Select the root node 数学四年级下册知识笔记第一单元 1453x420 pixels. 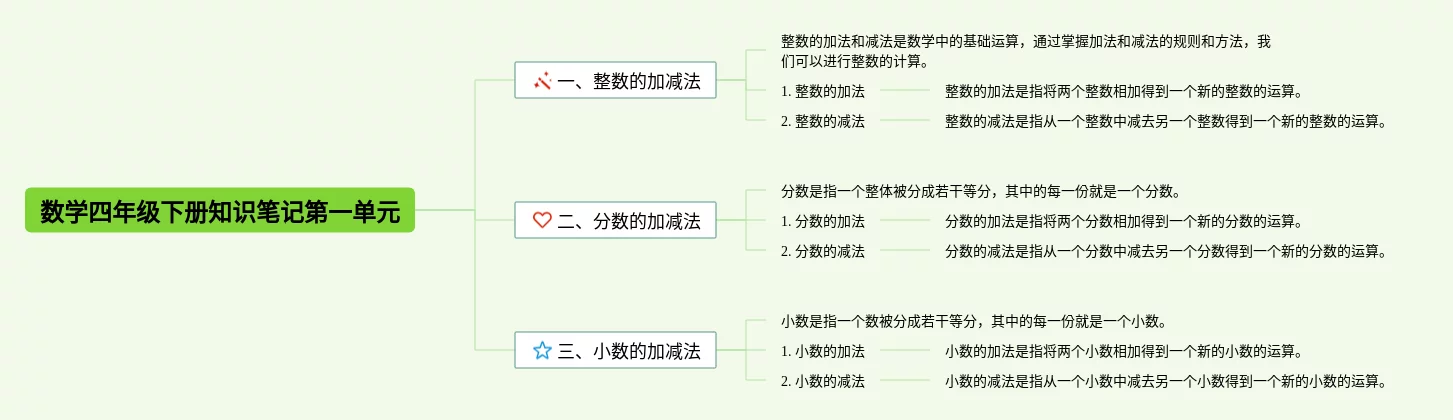point(220,211)
